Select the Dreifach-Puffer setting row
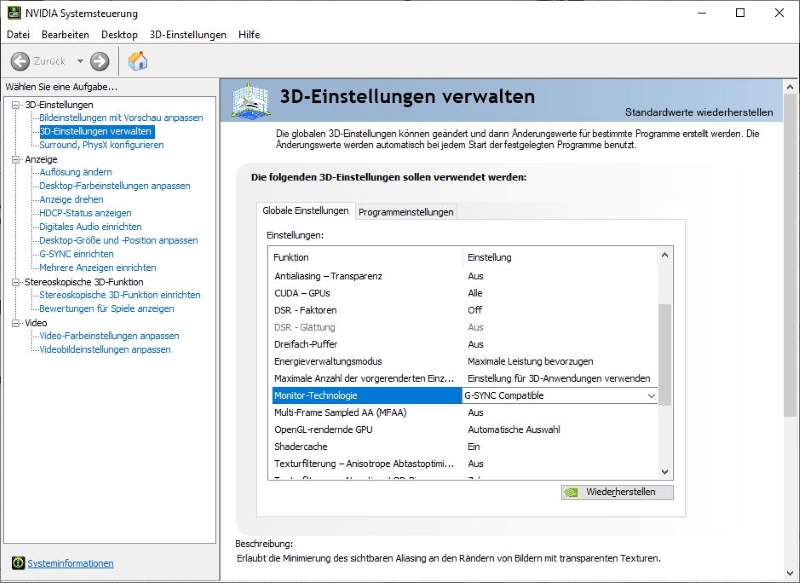Image resolution: width=800 pixels, height=583 pixels. click(x=465, y=344)
